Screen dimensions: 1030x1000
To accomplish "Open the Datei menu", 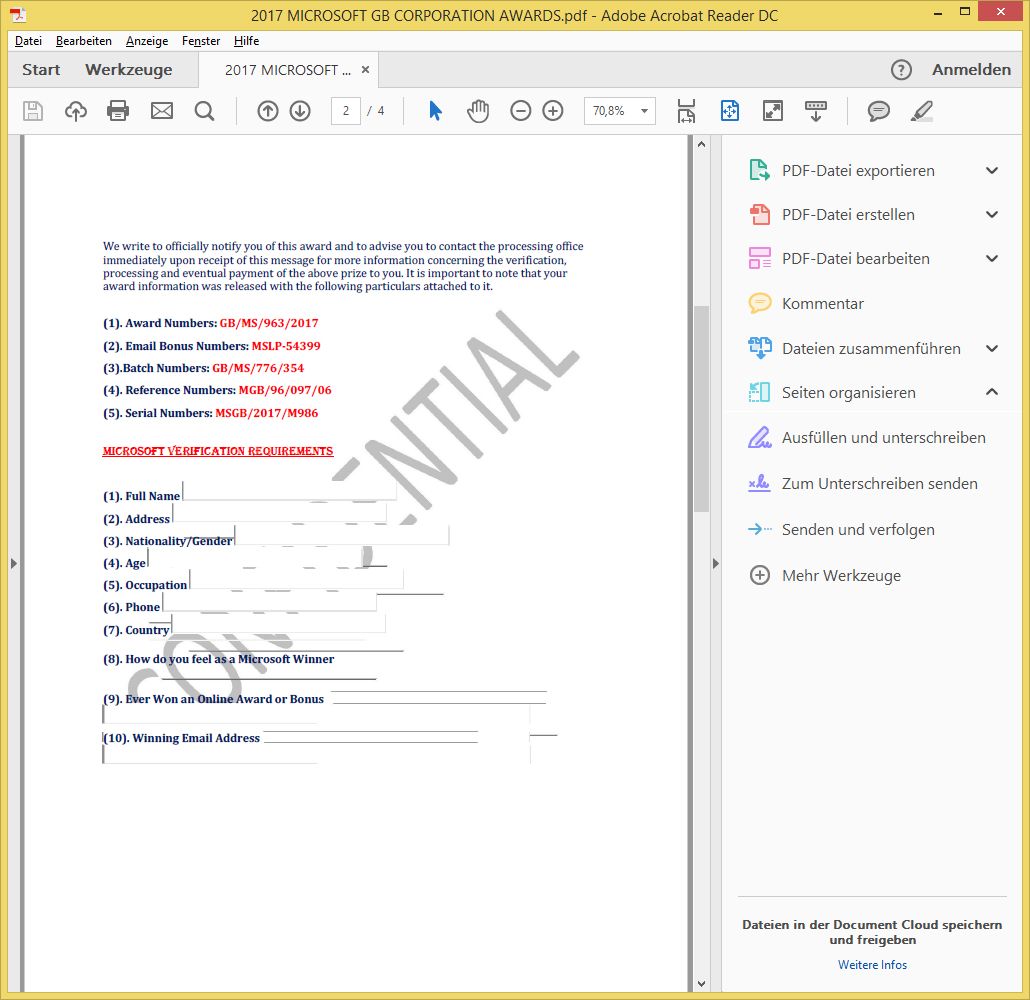I will pos(28,41).
